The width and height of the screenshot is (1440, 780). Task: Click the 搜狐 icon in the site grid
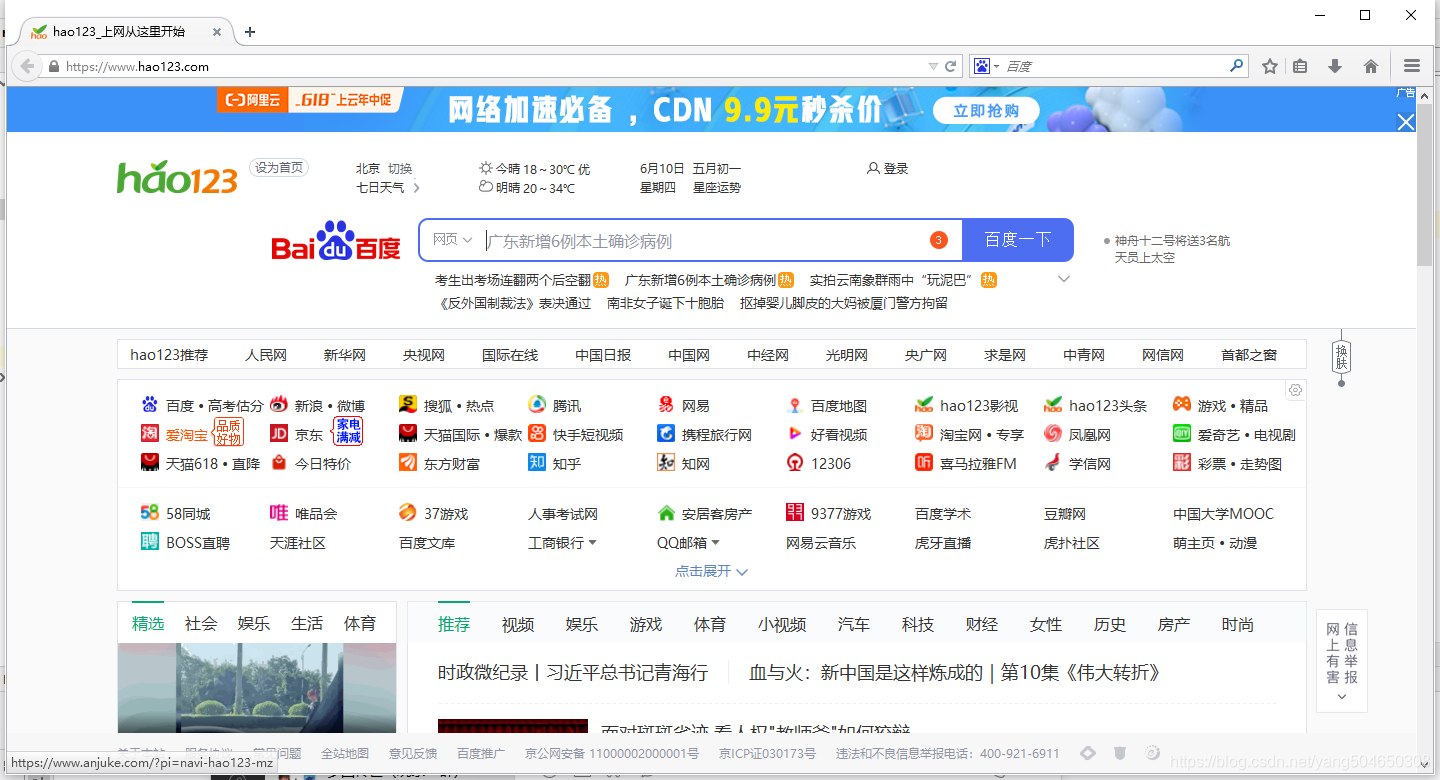408,405
